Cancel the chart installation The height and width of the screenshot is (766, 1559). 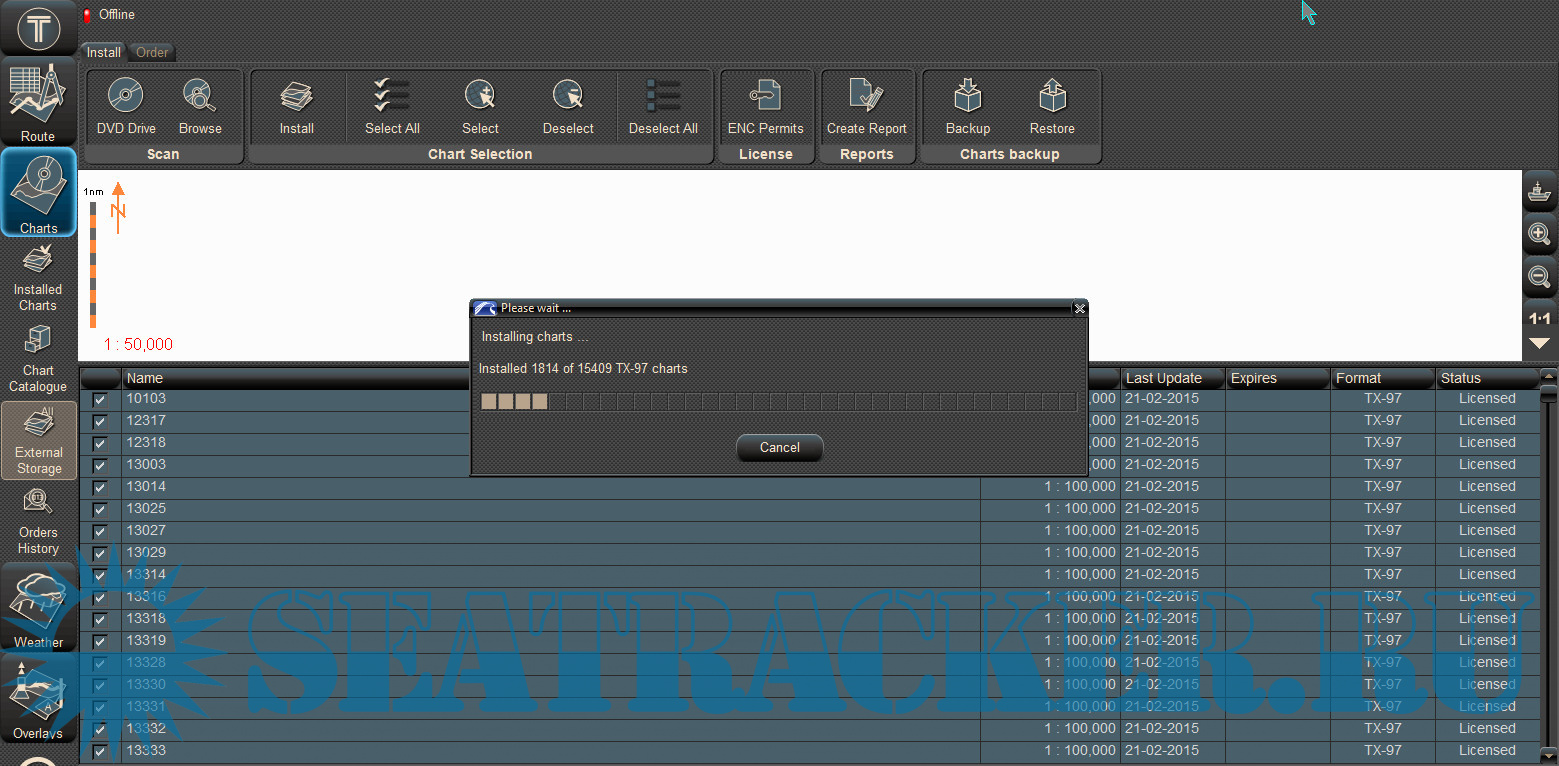point(779,447)
